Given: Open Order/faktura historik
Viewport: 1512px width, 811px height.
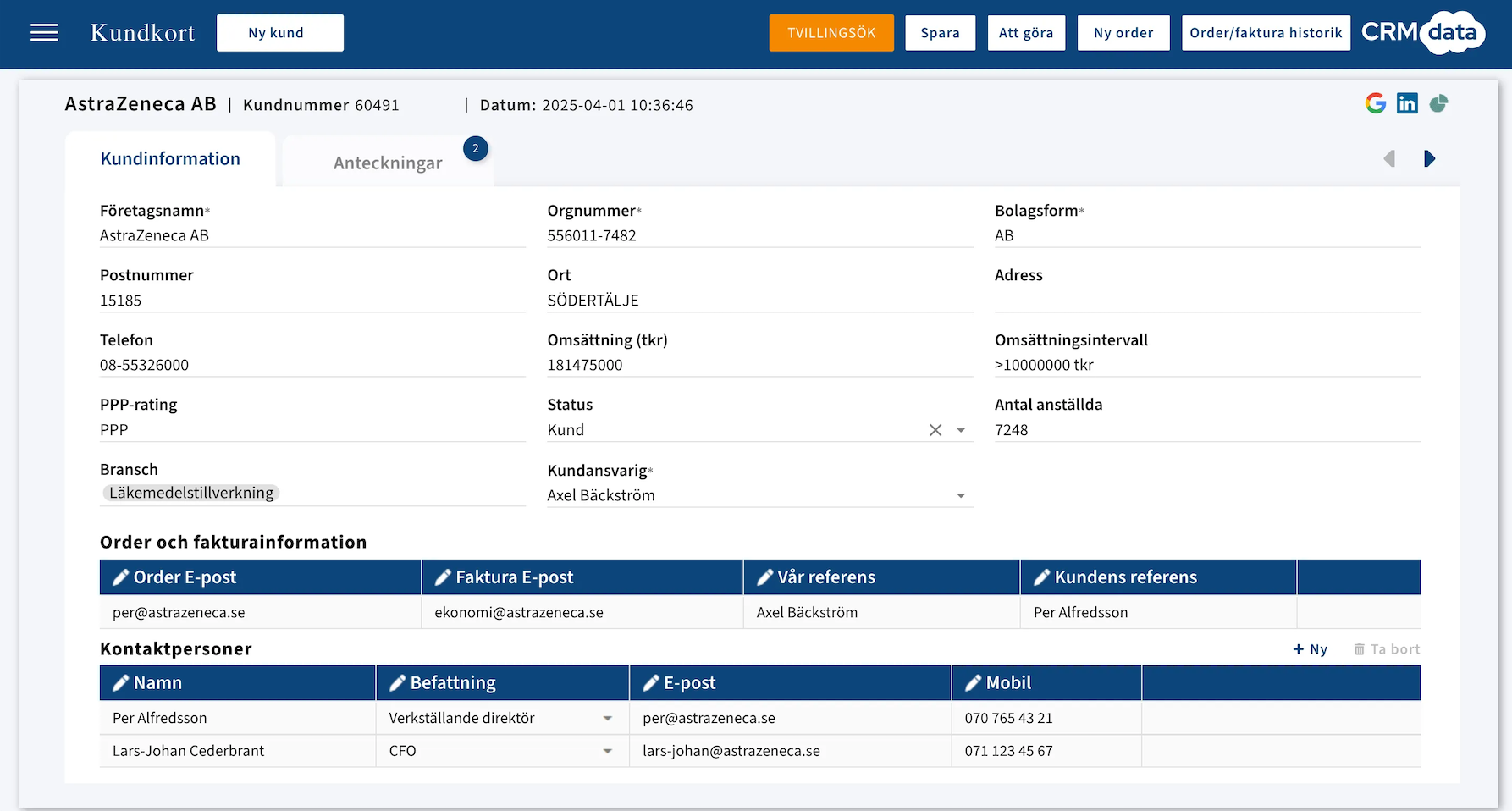Looking at the screenshot, I should click(x=1266, y=33).
